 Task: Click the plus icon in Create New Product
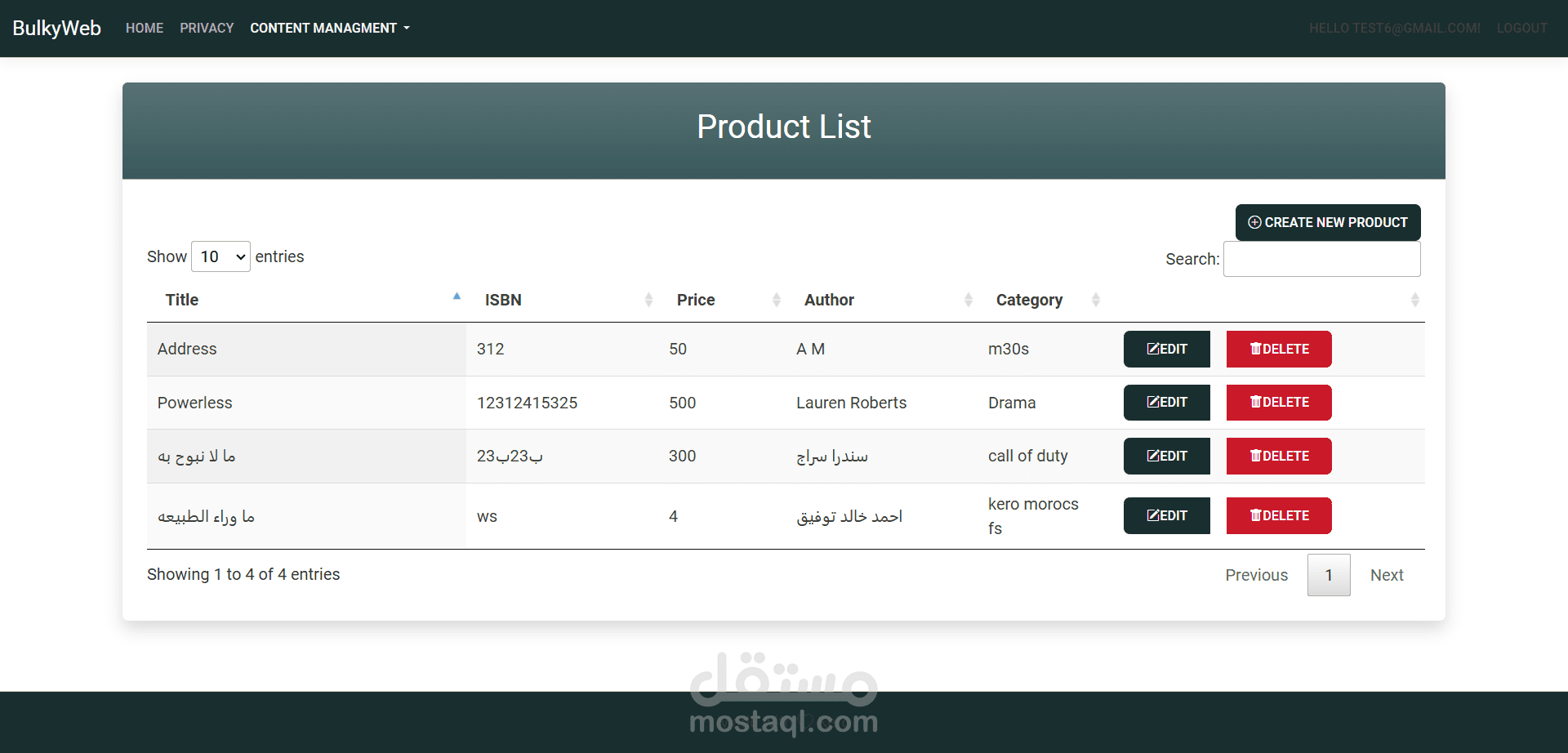tap(1254, 222)
